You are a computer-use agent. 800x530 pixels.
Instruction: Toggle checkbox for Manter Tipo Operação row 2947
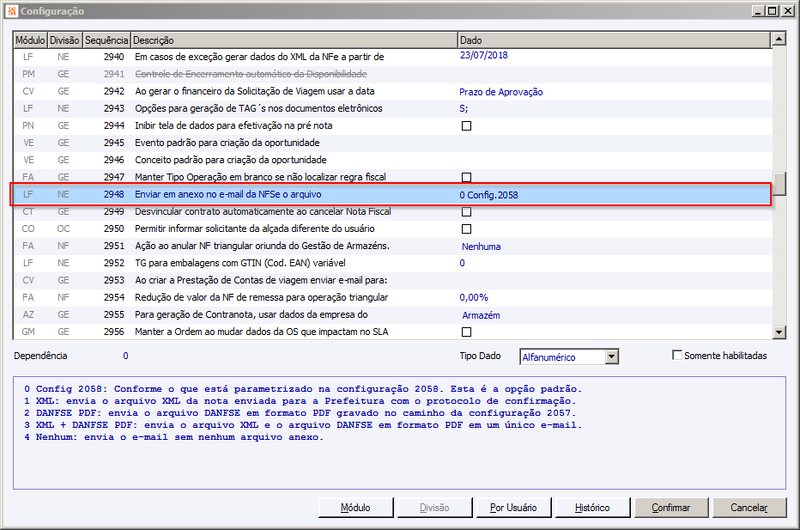point(466,178)
